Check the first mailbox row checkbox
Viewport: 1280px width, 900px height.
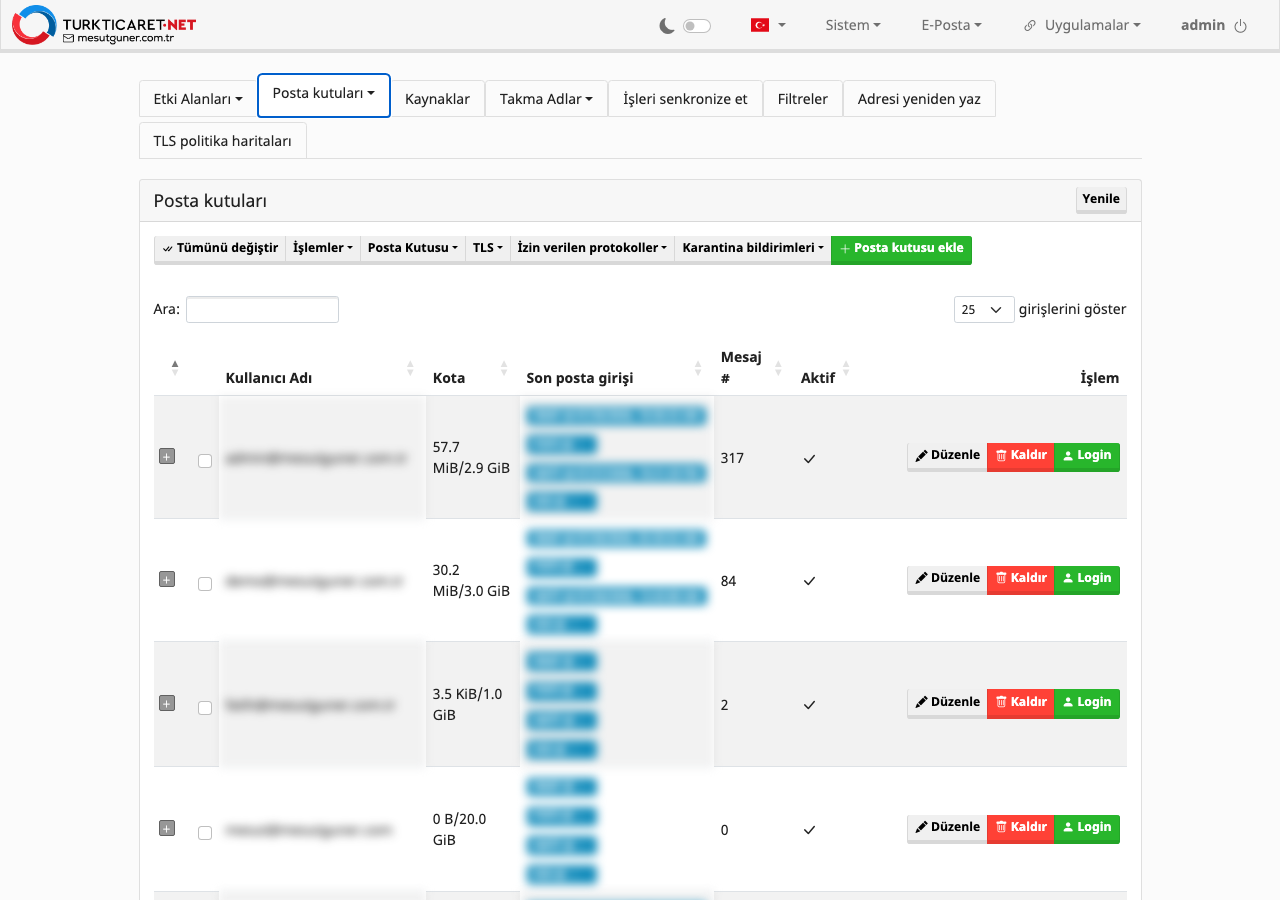[205, 461]
